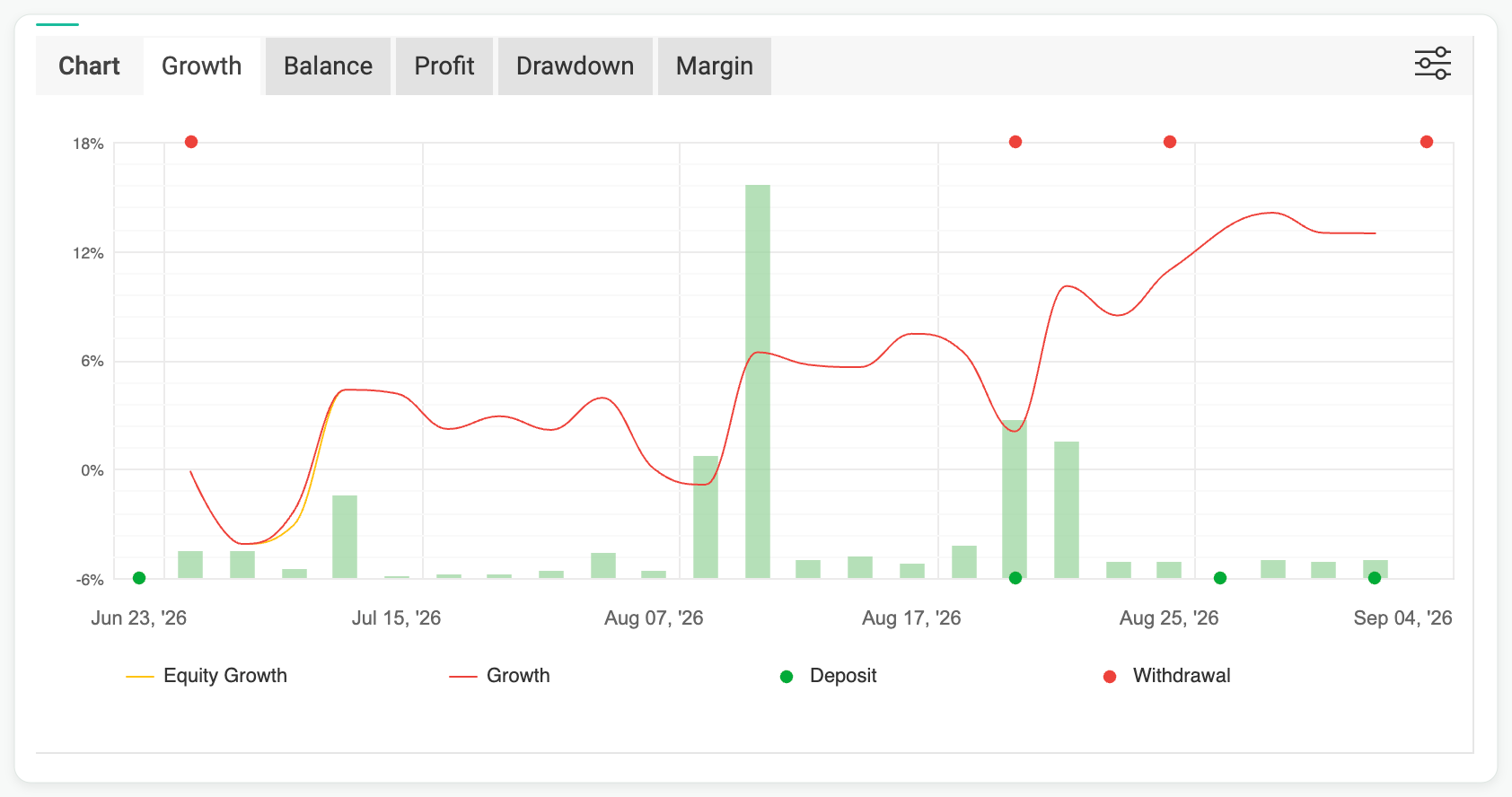This screenshot has width=1512, height=797.
Task: Click the 'Aug 07, '26' axis label
Action: point(654,618)
